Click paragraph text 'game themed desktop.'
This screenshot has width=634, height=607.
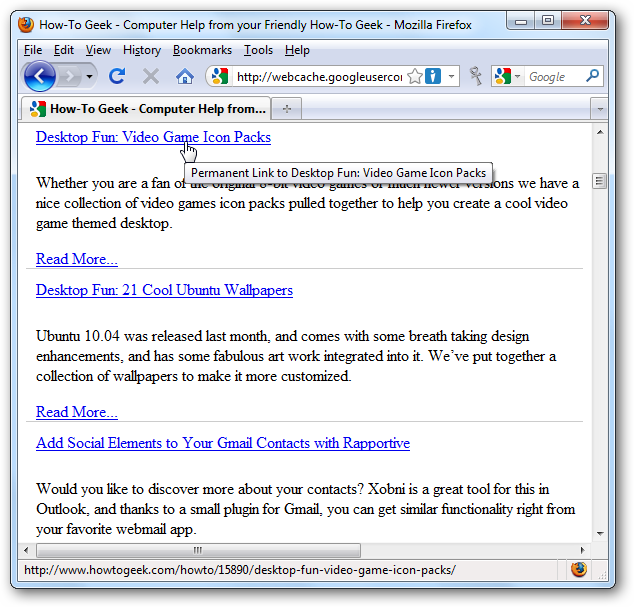104,223
